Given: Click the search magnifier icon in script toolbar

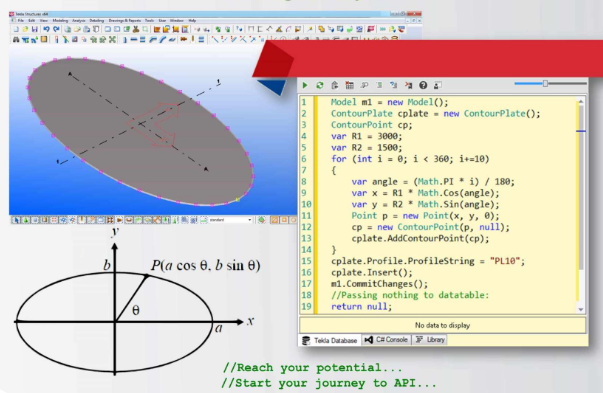Looking at the screenshot, I should [x=364, y=85].
